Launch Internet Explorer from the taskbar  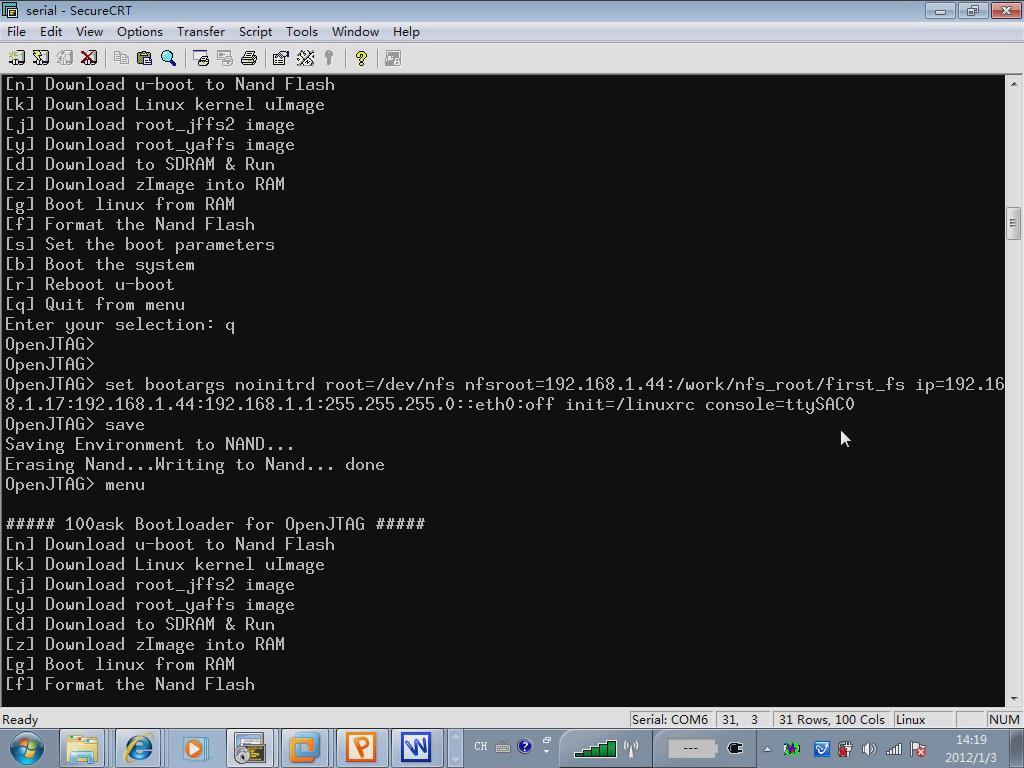138,748
